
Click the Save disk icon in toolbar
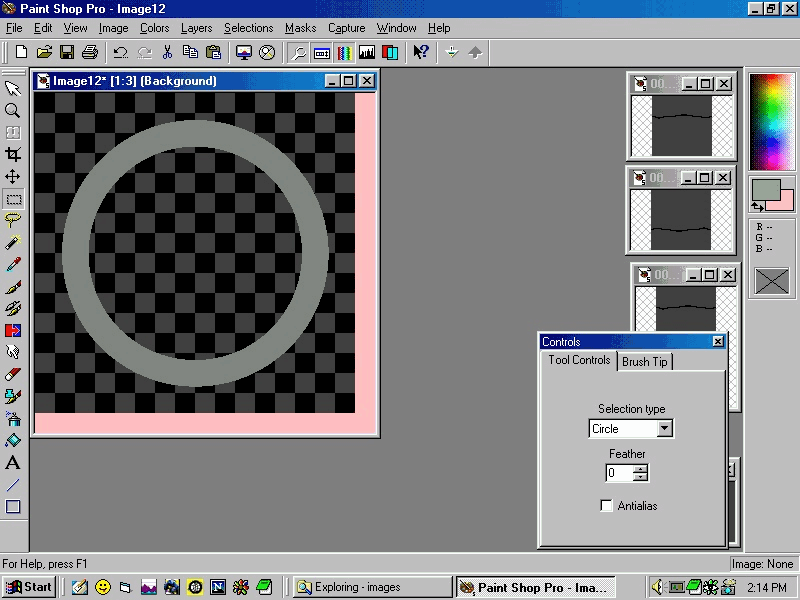67,52
